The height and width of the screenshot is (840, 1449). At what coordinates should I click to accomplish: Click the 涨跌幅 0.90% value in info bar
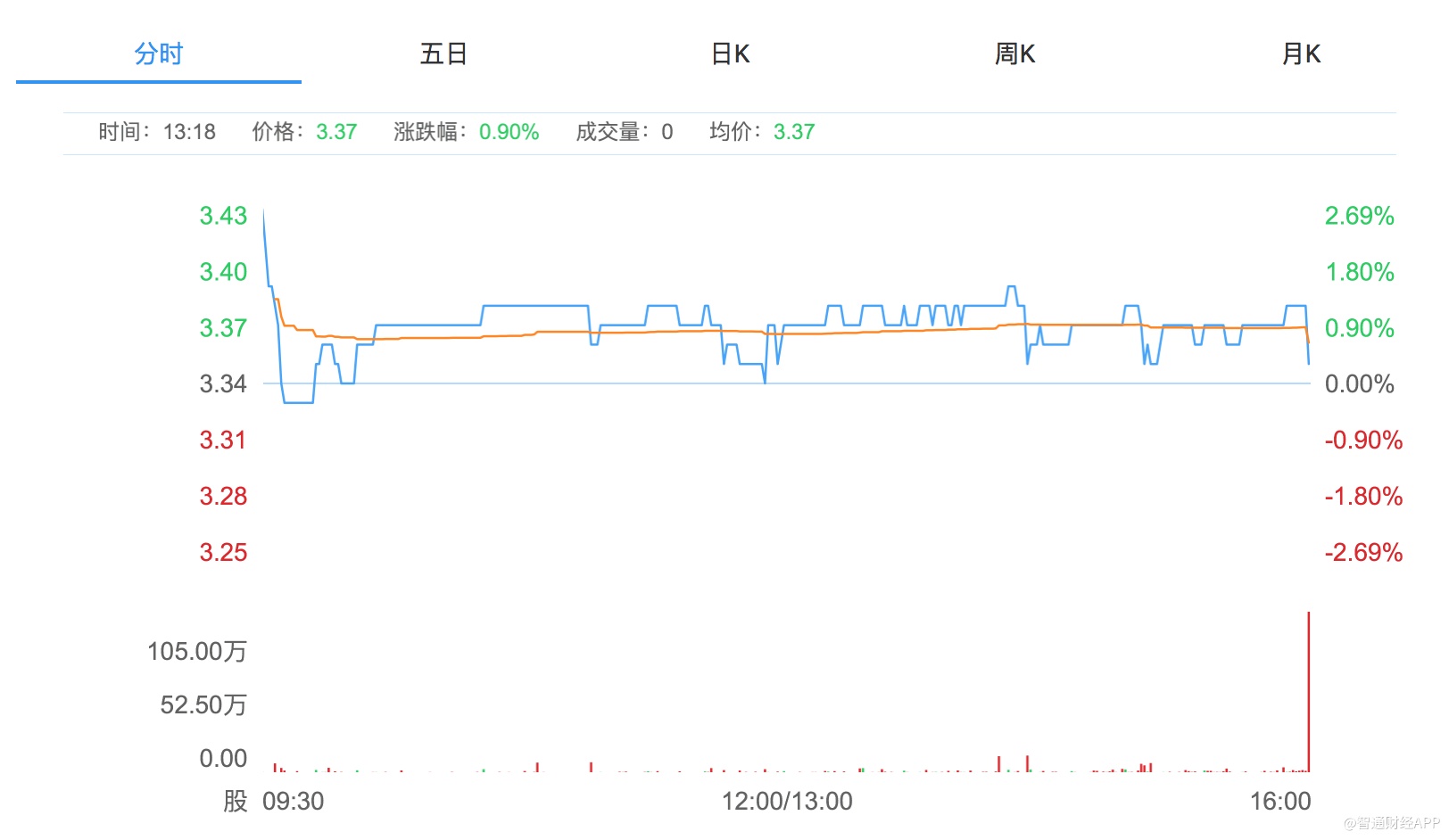tap(509, 132)
